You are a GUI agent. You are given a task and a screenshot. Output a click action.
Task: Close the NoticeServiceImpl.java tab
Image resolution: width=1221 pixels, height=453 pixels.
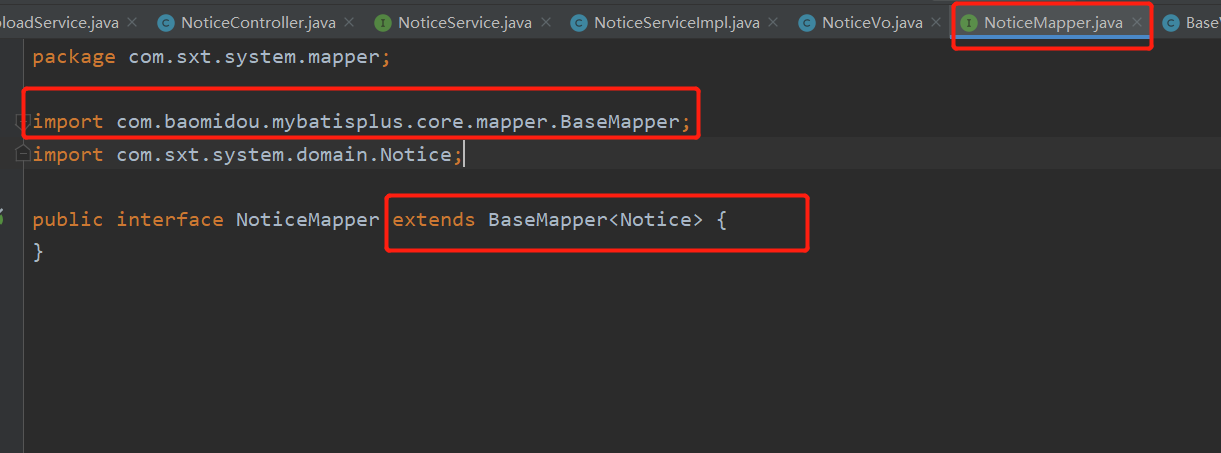pyautogui.click(x=771, y=22)
